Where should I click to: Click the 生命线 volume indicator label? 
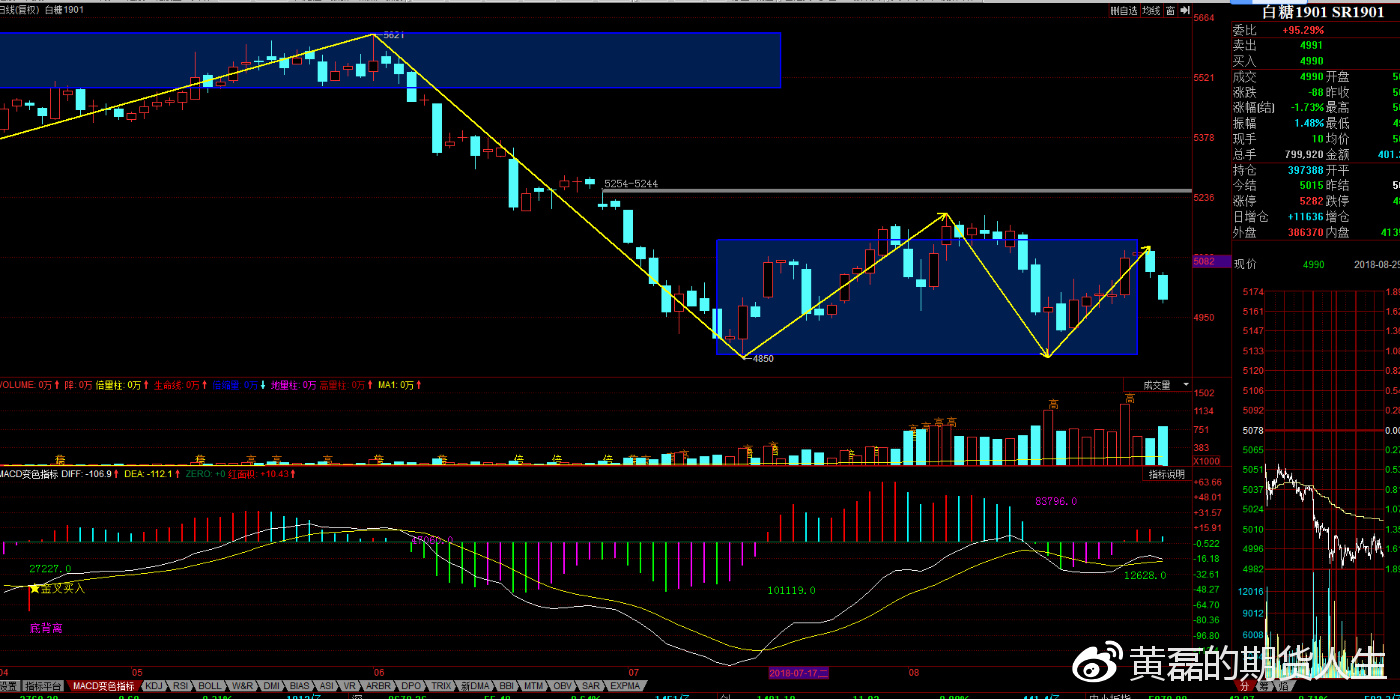pyautogui.click(x=178, y=385)
